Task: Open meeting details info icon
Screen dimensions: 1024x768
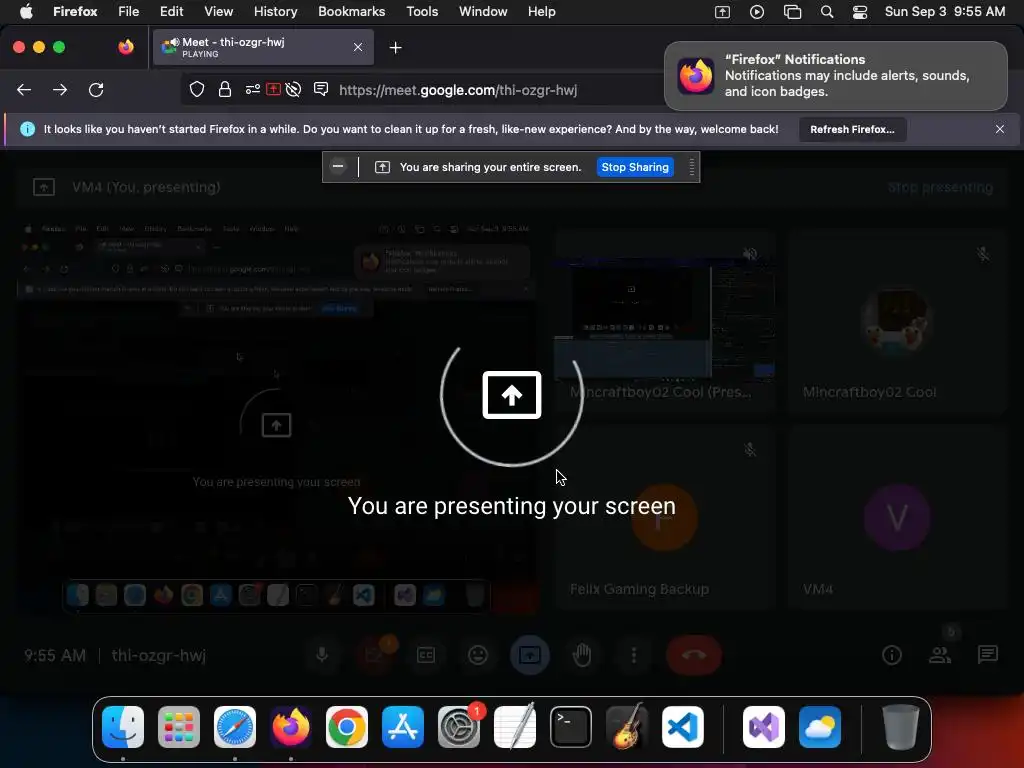Action: [x=891, y=654]
